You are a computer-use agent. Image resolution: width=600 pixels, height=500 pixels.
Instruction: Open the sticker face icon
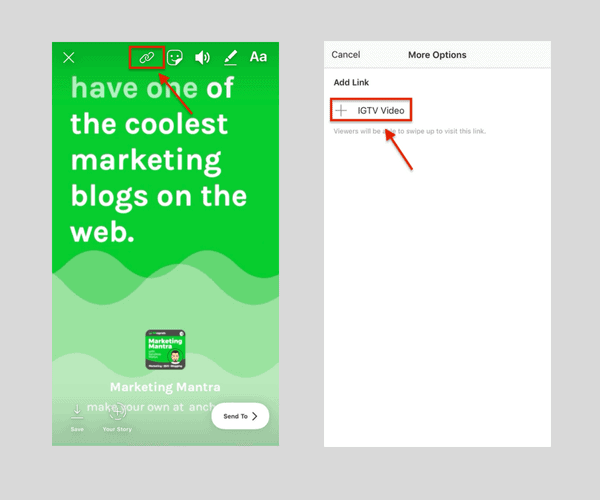[x=175, y=58]
